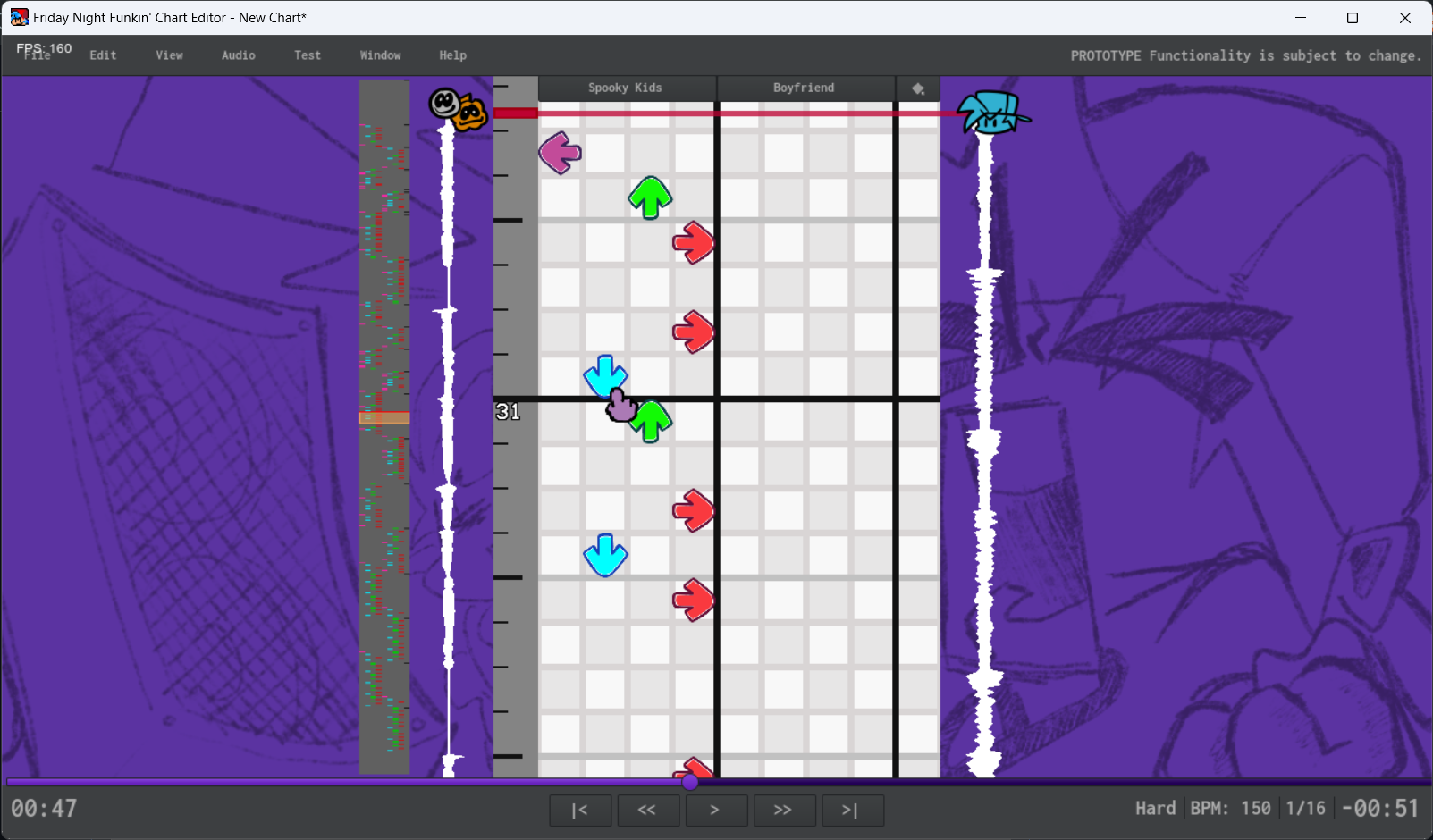Click the note preview viewport highlight
Screen dimensions: 1433x840
click(384, 417)
